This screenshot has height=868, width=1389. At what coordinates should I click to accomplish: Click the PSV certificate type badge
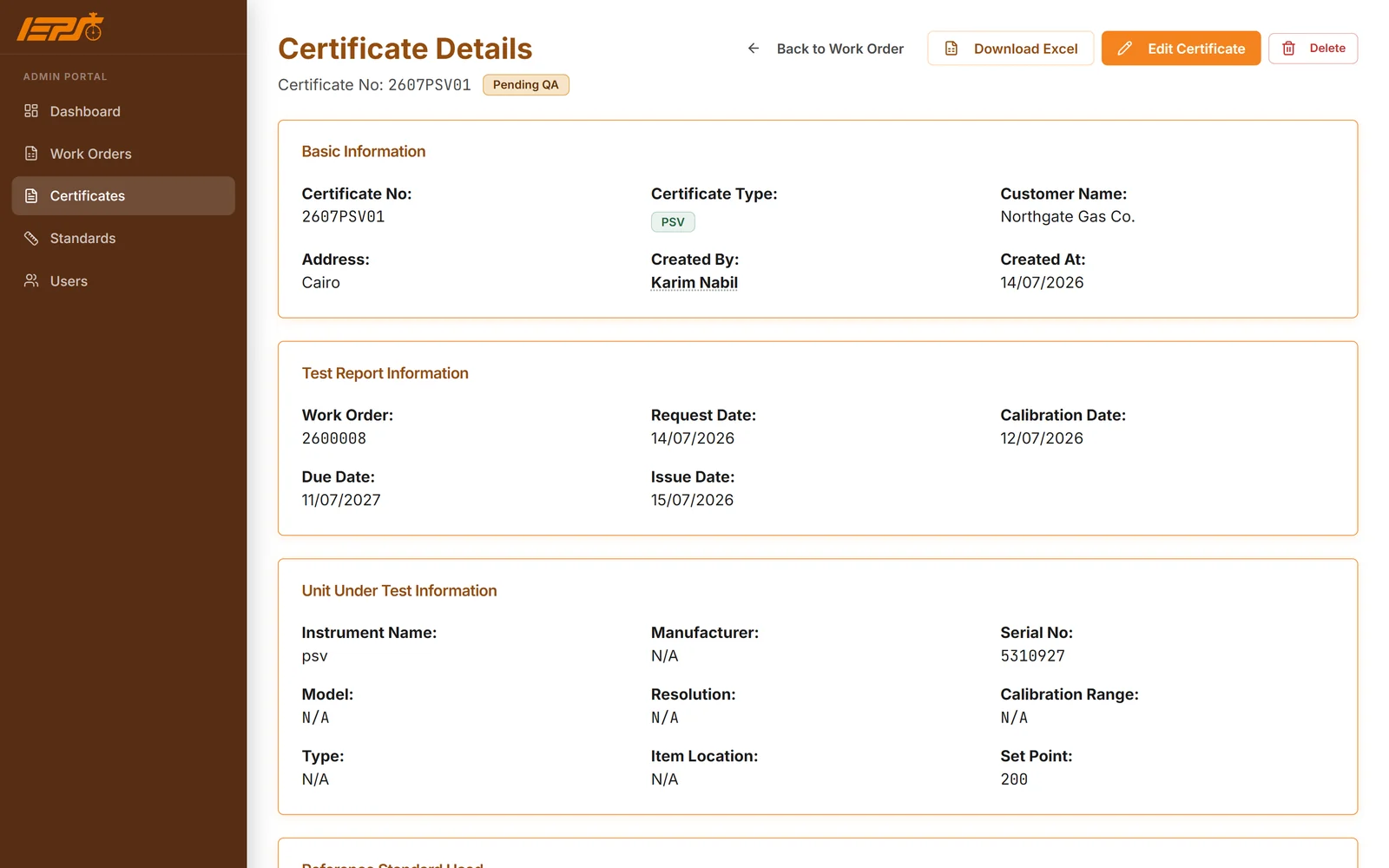click(673, 221)
